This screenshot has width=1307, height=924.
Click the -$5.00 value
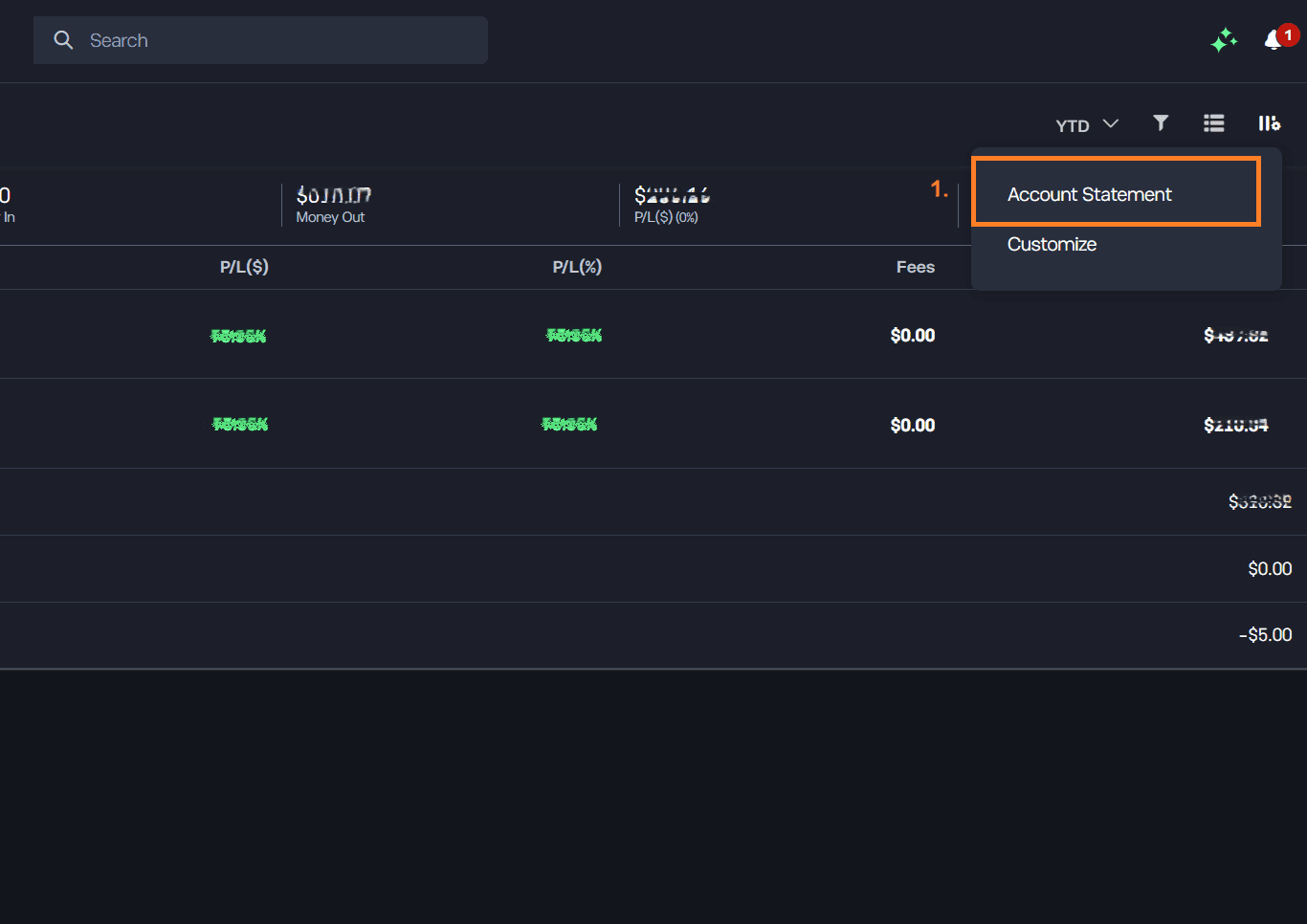[x=1265, y=635]
